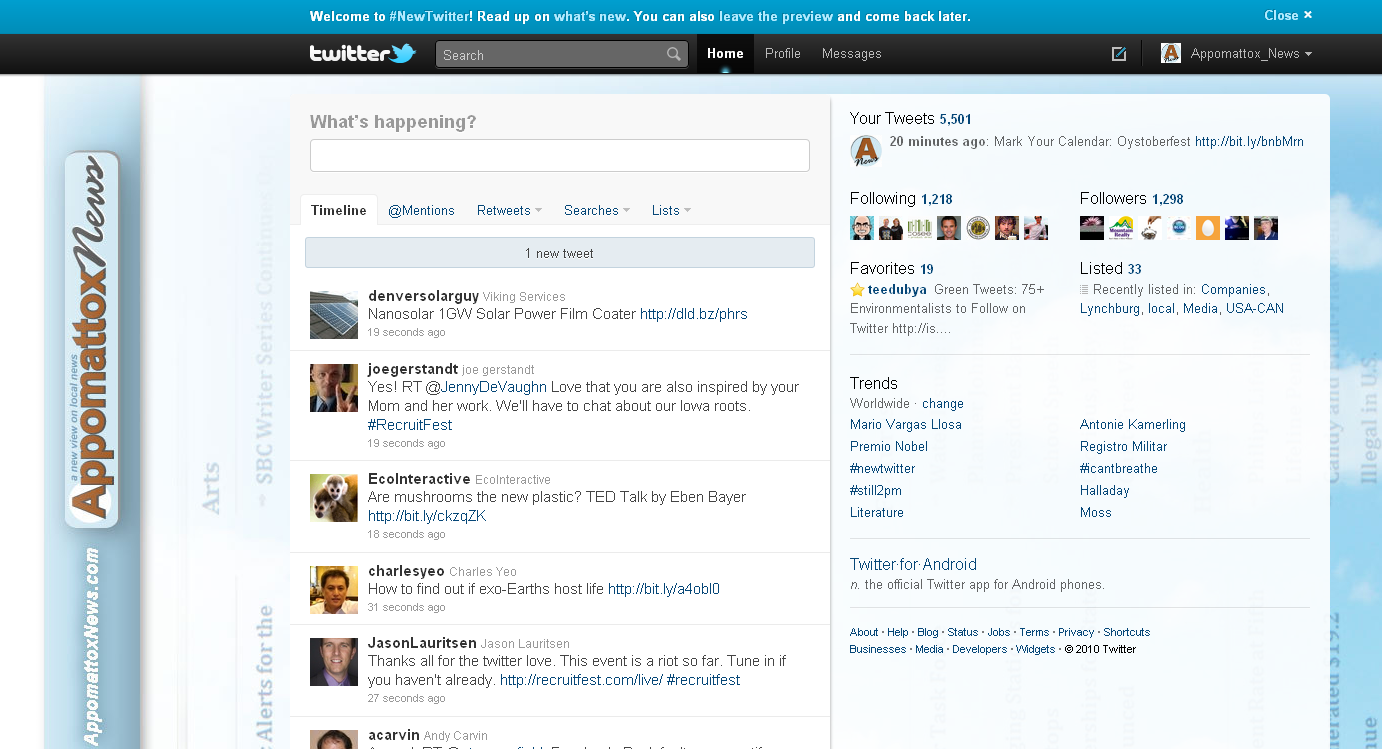This screenshot has width=1382, height=749.
Task: Open charlesyeo's profile picture
Action: tap(334, 590)
